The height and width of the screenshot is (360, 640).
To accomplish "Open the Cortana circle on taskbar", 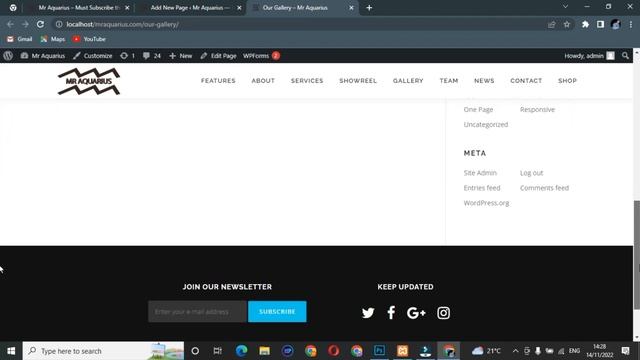I will point(195,351).
